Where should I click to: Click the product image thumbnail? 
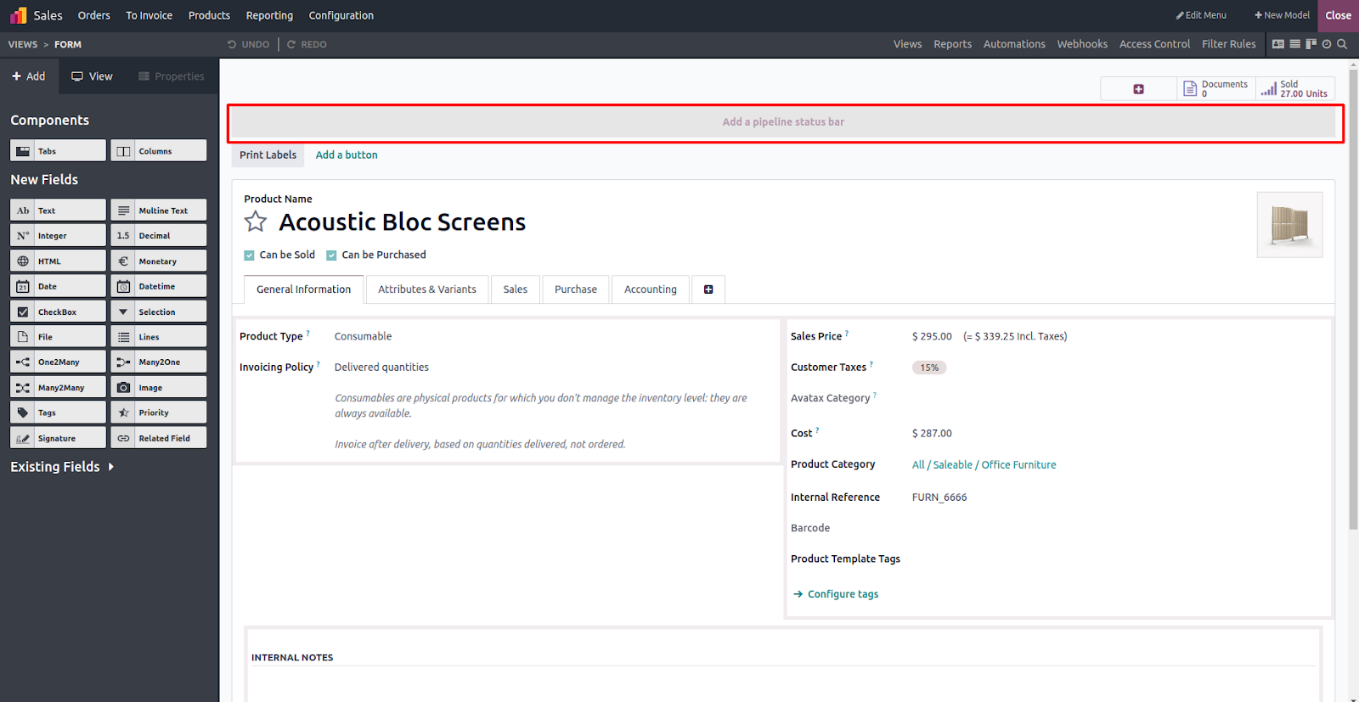click(1289, 224)
